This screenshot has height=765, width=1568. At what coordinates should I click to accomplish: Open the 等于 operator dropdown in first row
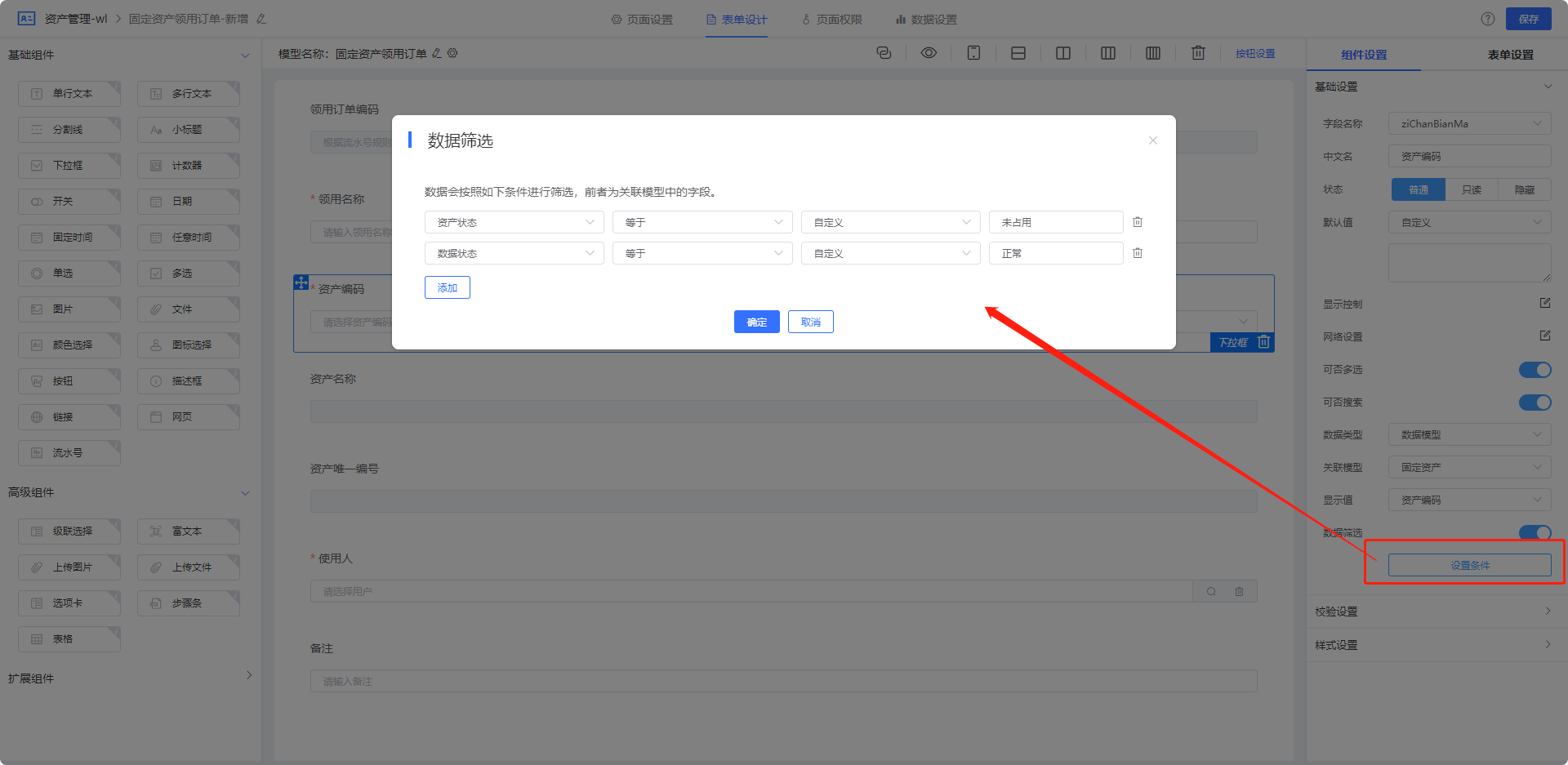point(702,222)
